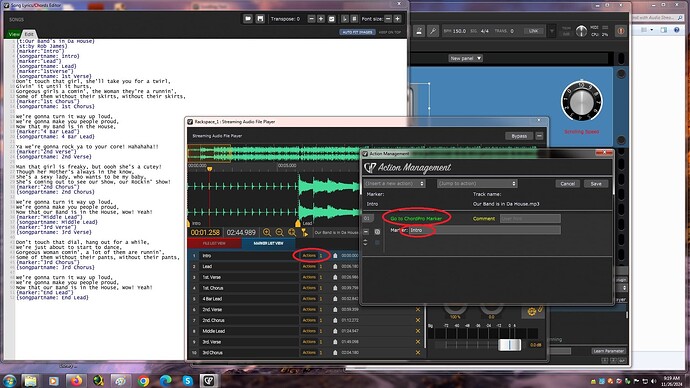Open Chrome from the Windows taskbar
The image size is (690, 388).
(143, 381)
